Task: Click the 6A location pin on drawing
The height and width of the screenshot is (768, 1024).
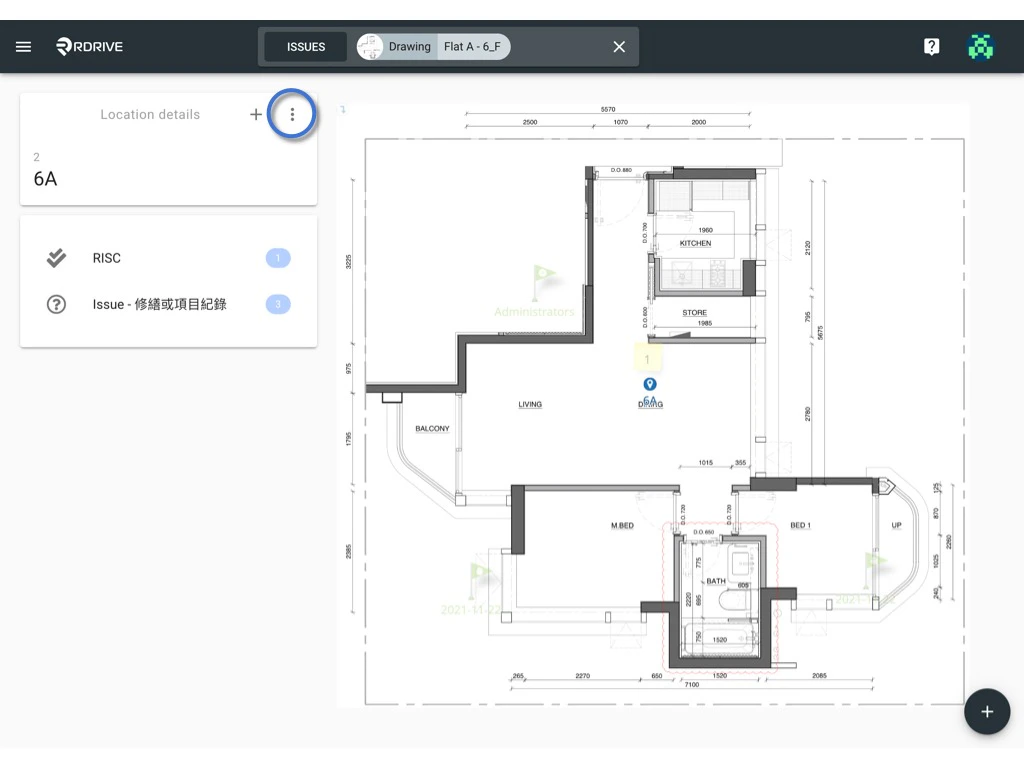Action: [x=650, y=384]
